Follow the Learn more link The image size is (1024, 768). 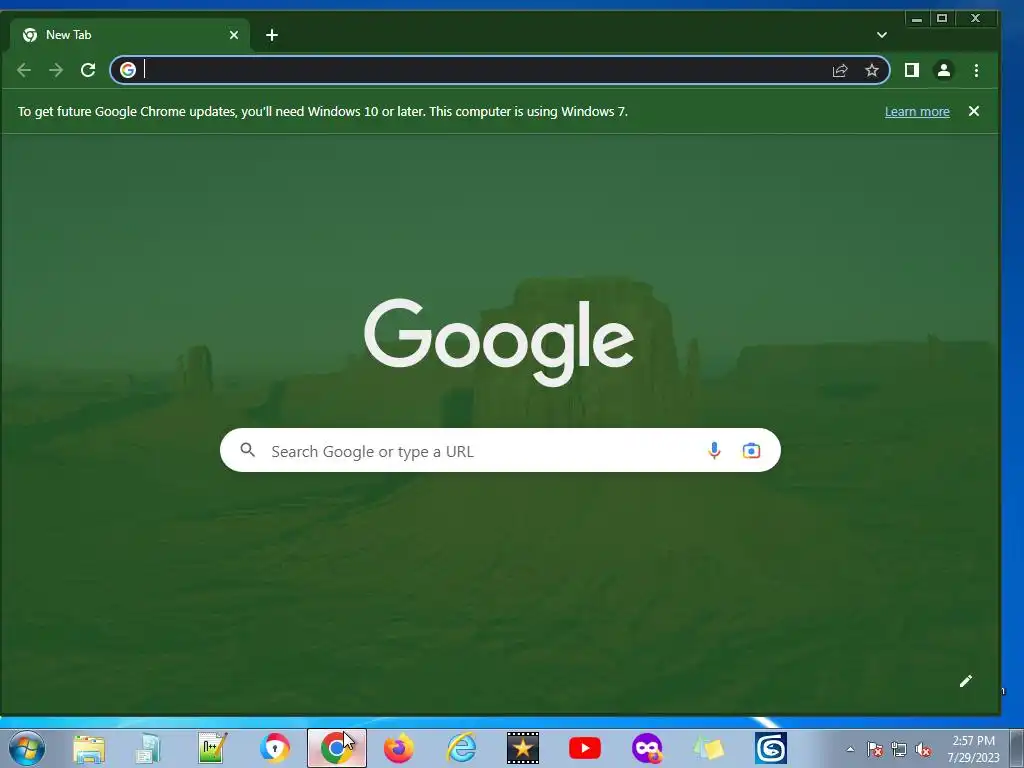click(917, 112)
